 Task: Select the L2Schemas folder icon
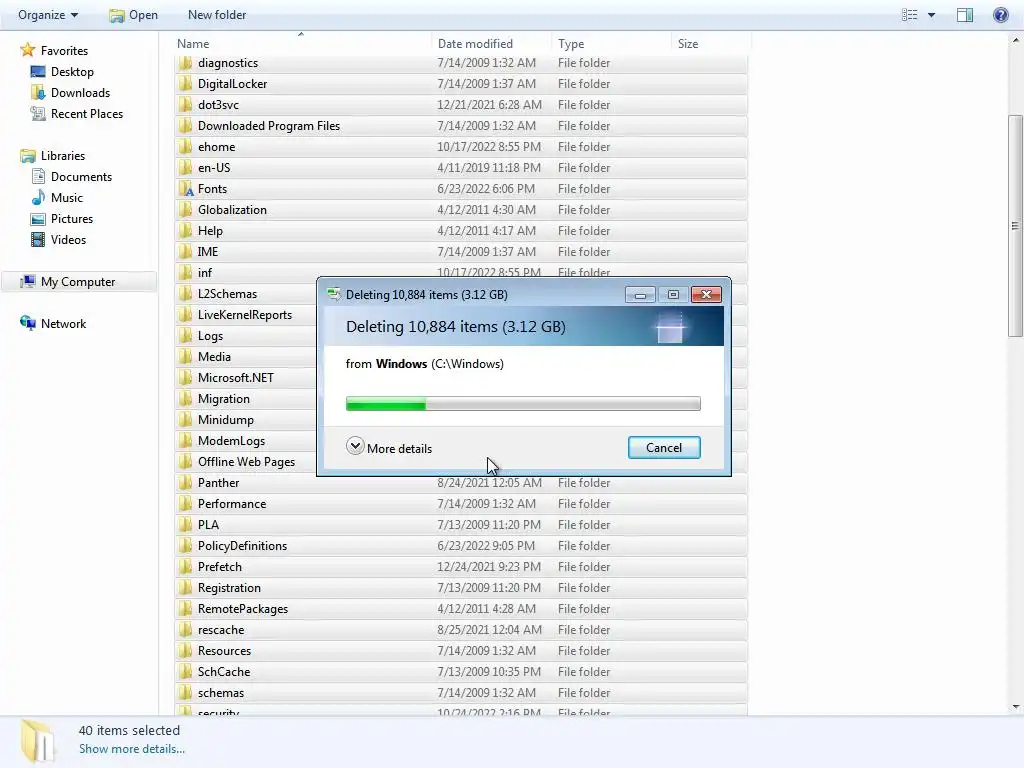(185, 293)
